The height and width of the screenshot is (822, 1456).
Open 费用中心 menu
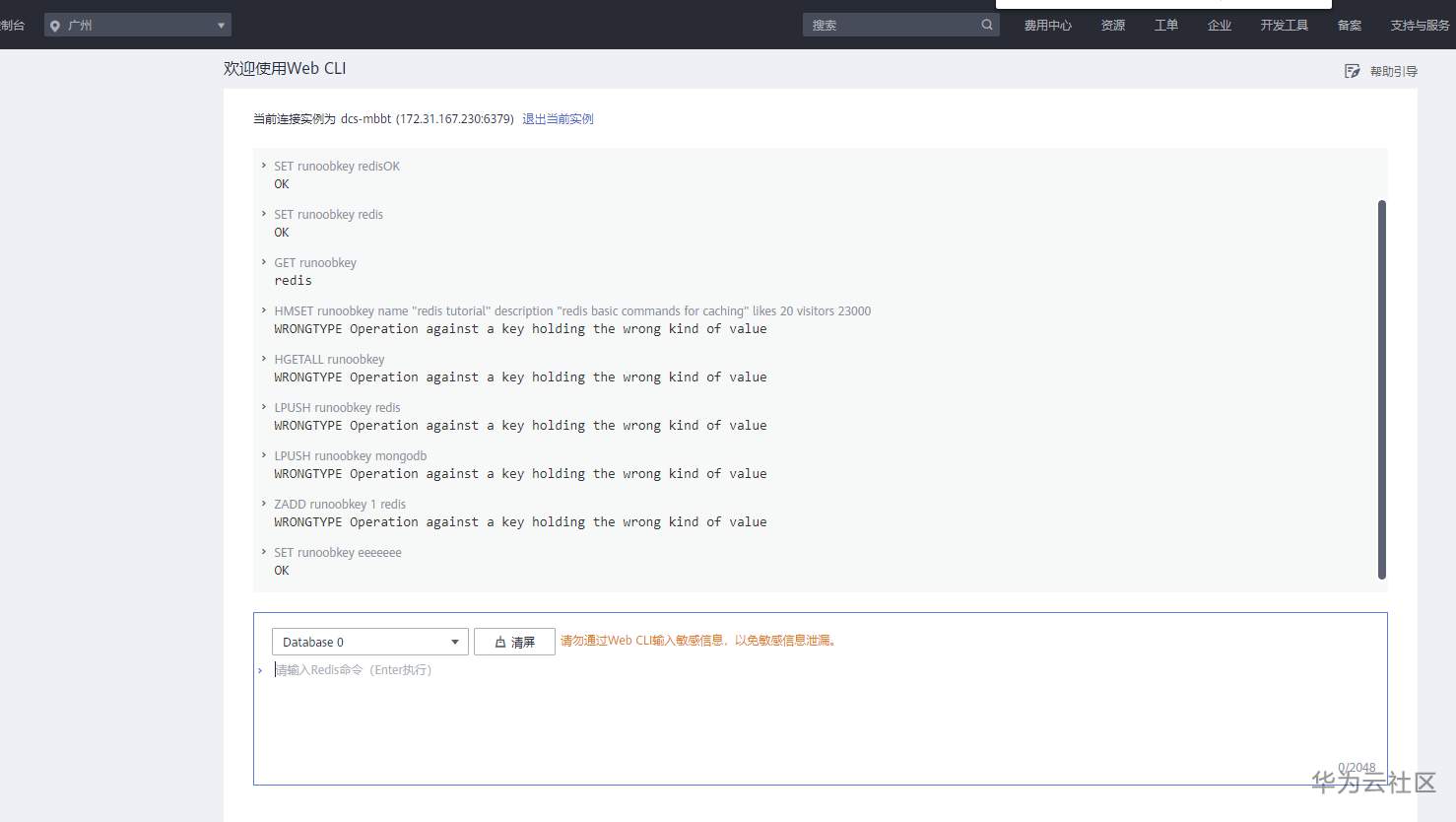[x=1047, y=26]
